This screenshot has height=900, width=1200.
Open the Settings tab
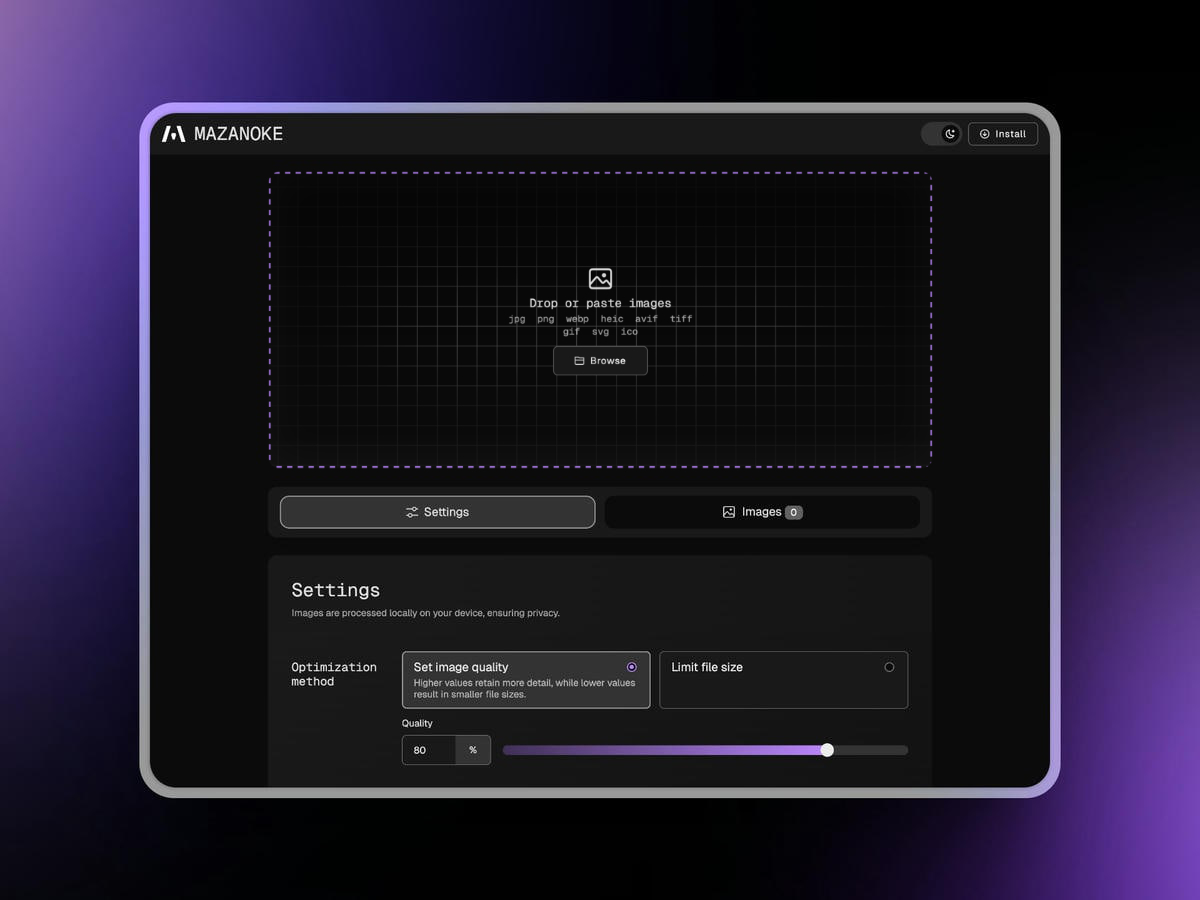[x=437, y=511]
